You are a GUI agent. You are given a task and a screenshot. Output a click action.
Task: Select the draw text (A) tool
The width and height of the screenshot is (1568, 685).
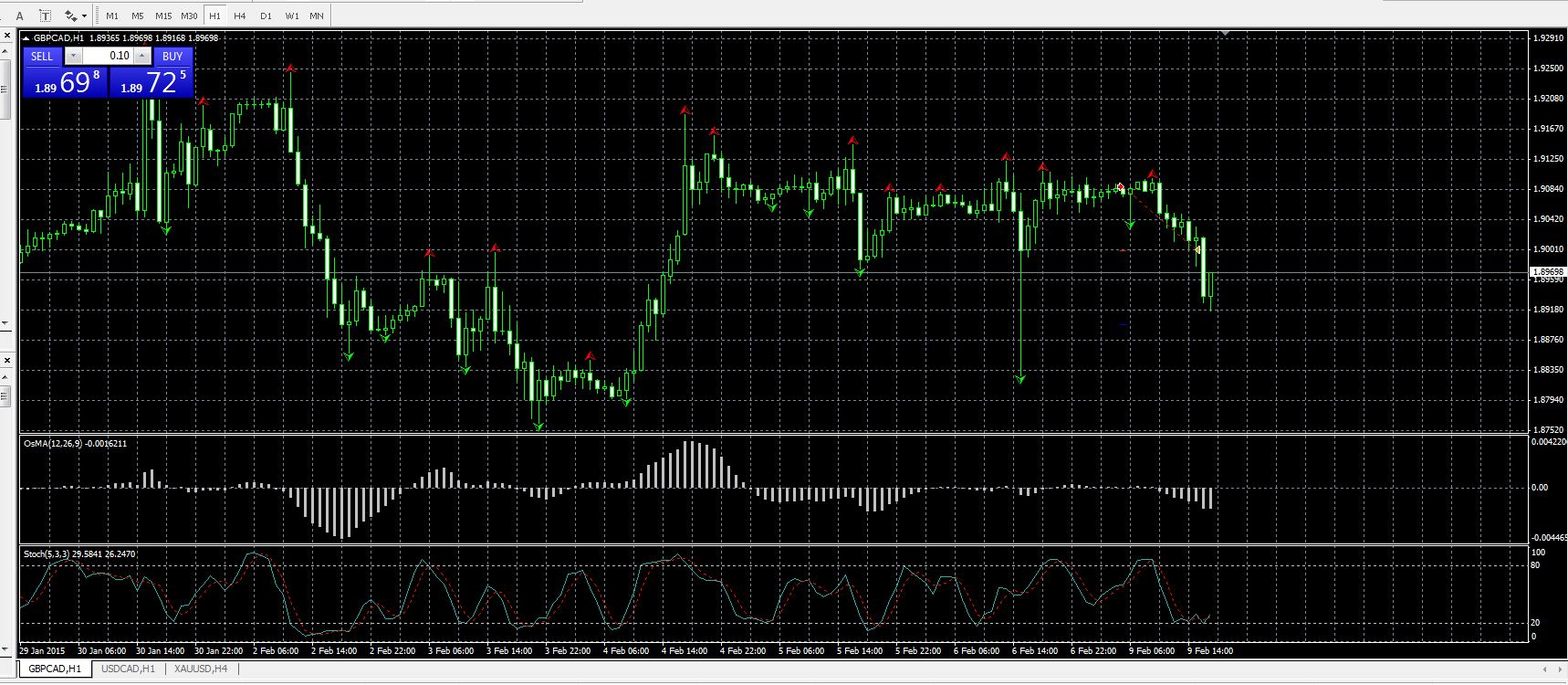pyautogui.click(x=20, y=16)
